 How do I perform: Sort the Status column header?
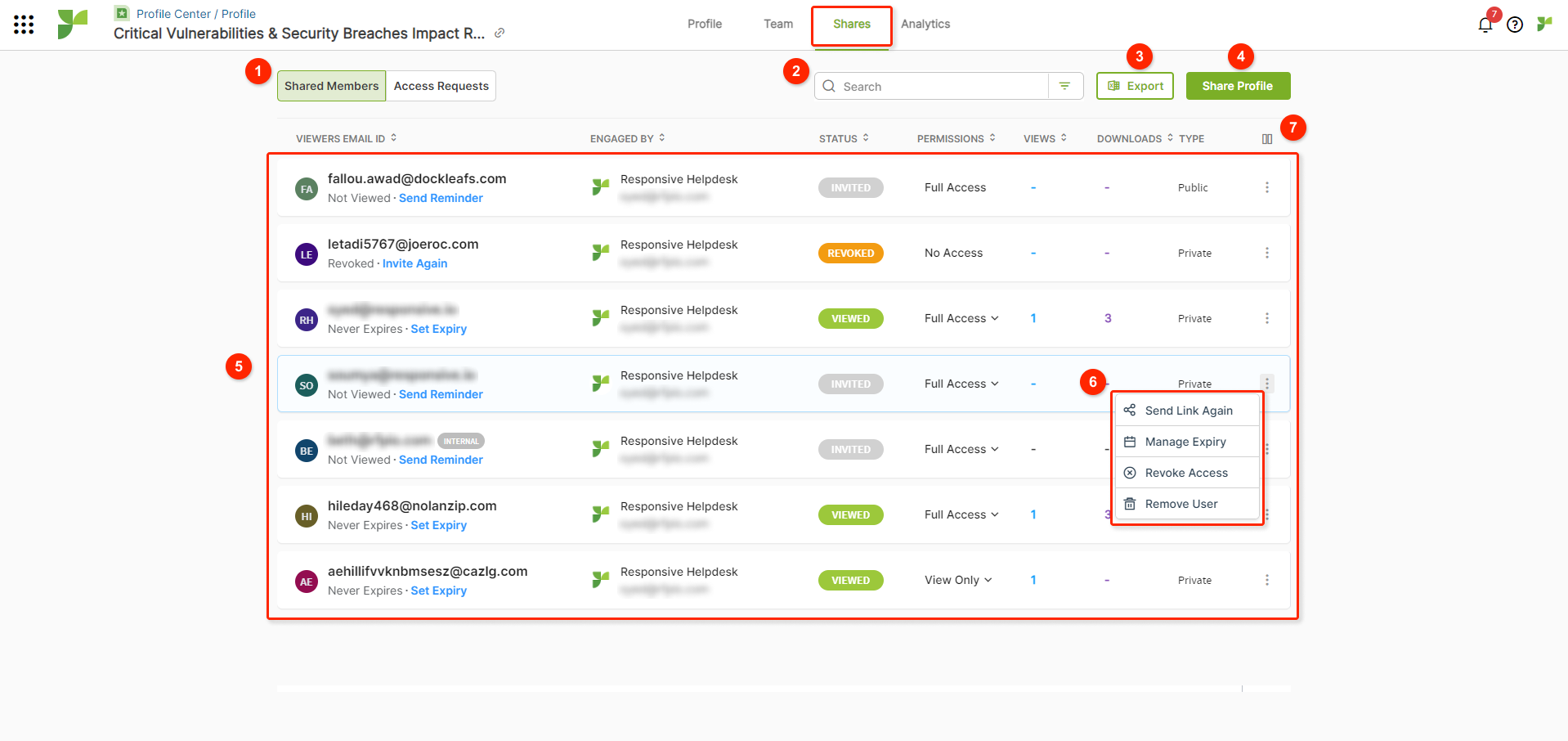pyautogui.click(x=844, y=138)
